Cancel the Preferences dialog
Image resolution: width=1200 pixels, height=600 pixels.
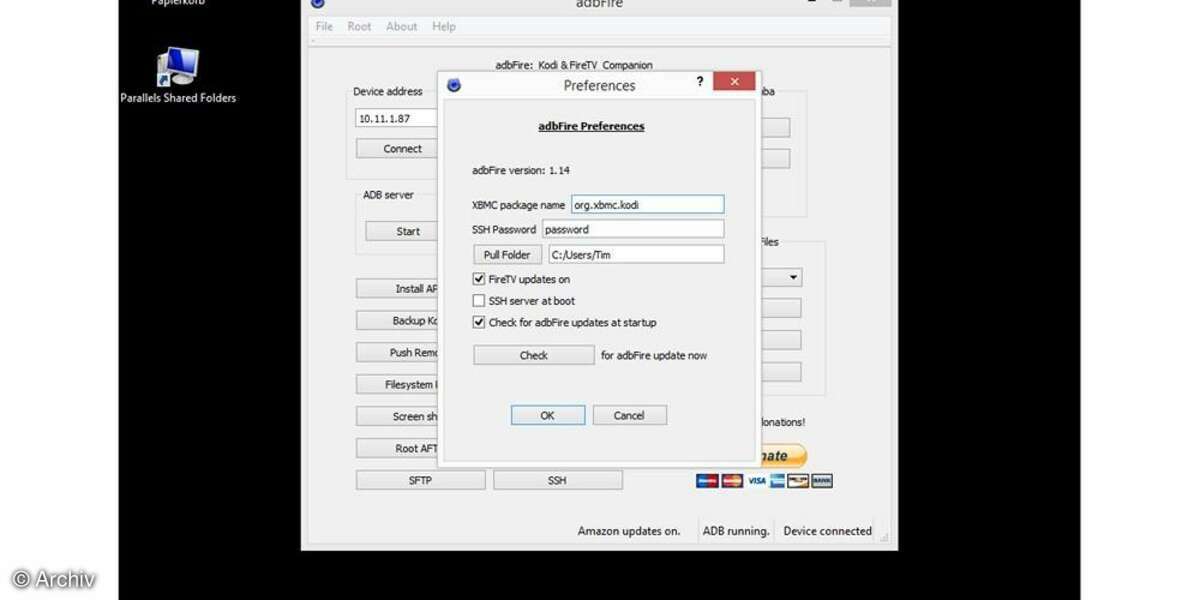pyautogui.click(x=629, y=415)
